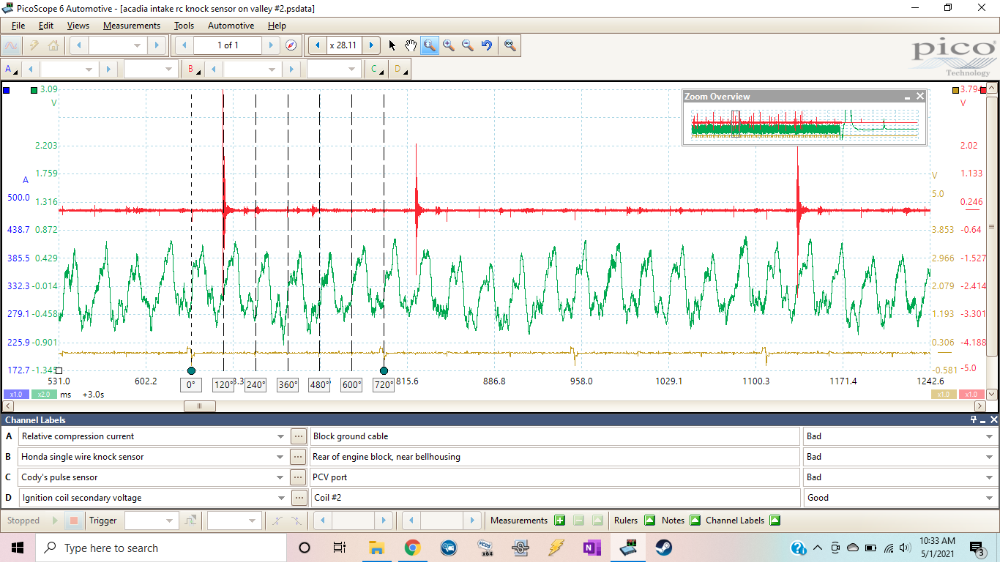This screenshot has width=1000, height=562.
Task: Click ellipsis button for Channel C label
Action: tap(298, 477)
